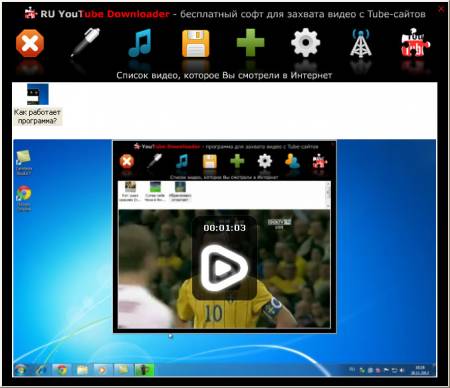The height and width of the screenshot is (388, 450).
Task: Click the pen icon in the inner Downloader window
Action: point(154,161)
